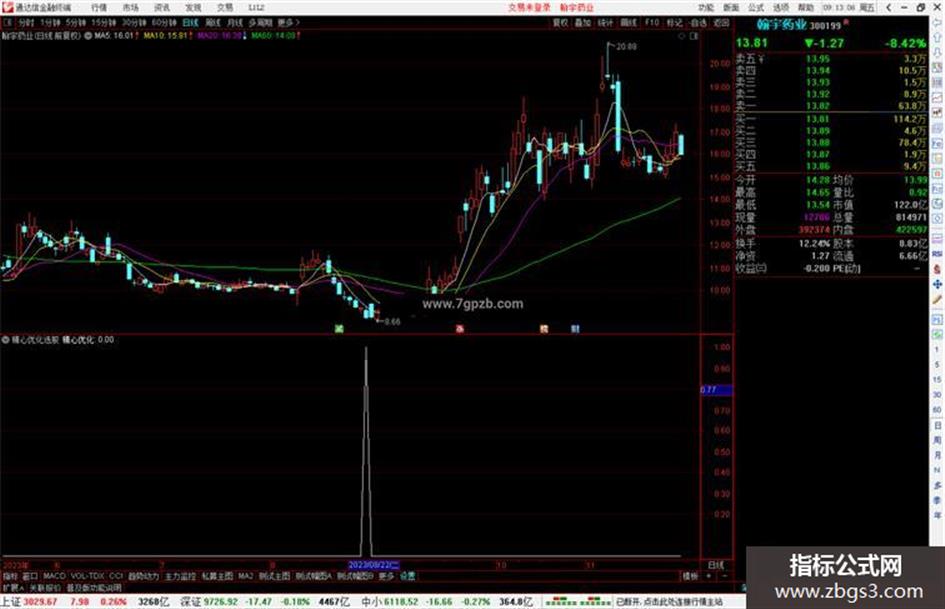The height and width of the screenshot is (609, 945).
Task: Click the orange event marker under chart
Action: 544,329
